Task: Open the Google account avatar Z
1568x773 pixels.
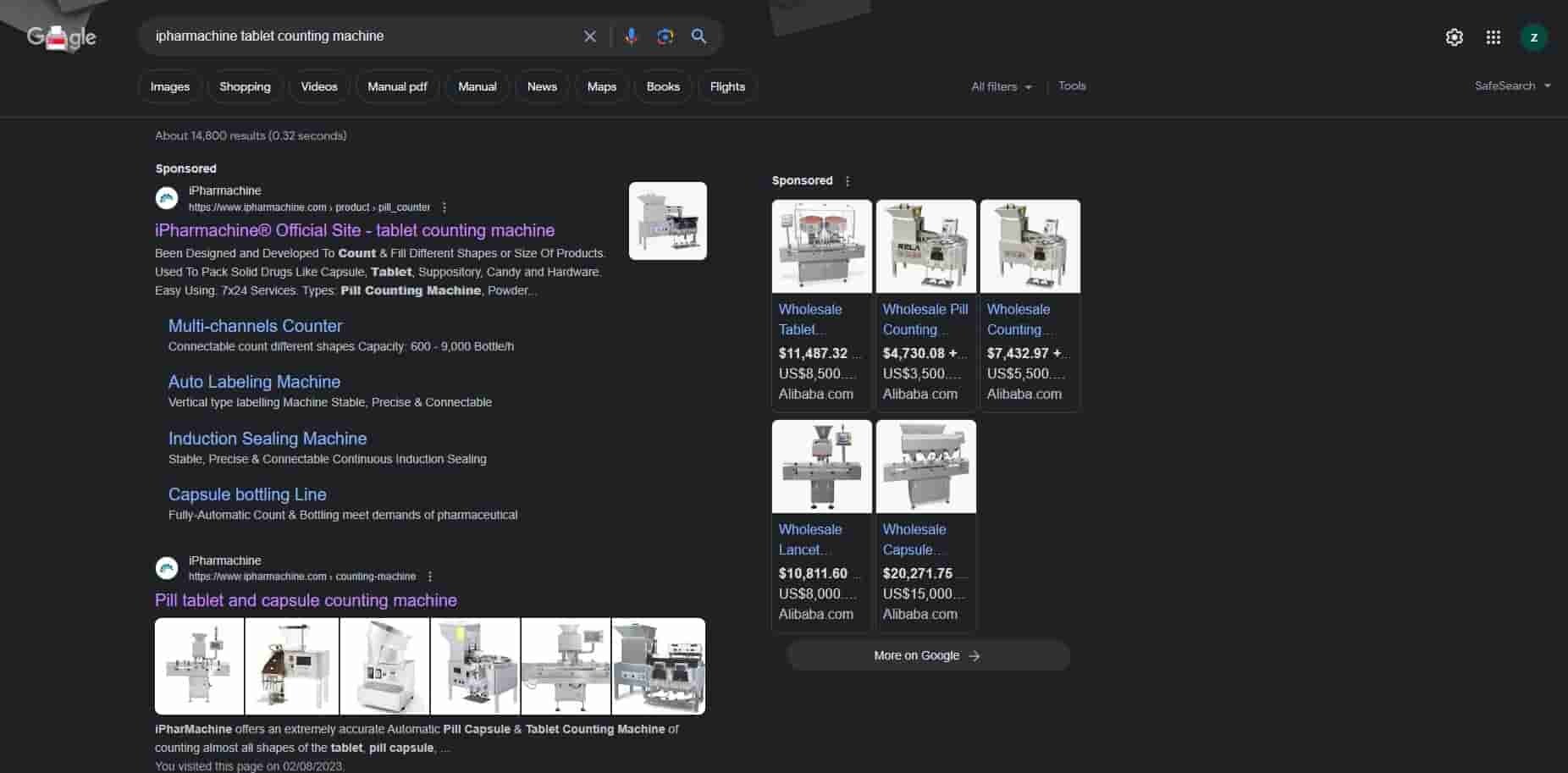Action: (x=1533, y=37)
